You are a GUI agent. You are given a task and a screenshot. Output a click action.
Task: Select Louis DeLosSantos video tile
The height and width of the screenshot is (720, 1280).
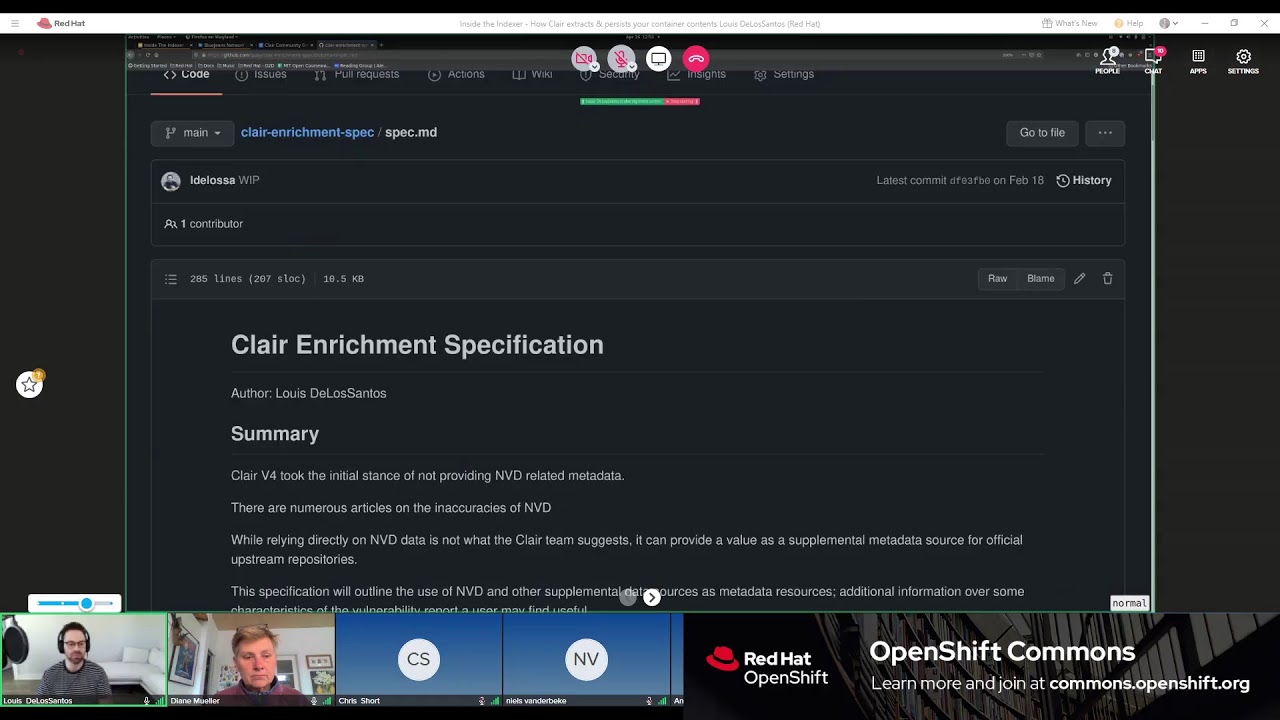coord(84,660)
